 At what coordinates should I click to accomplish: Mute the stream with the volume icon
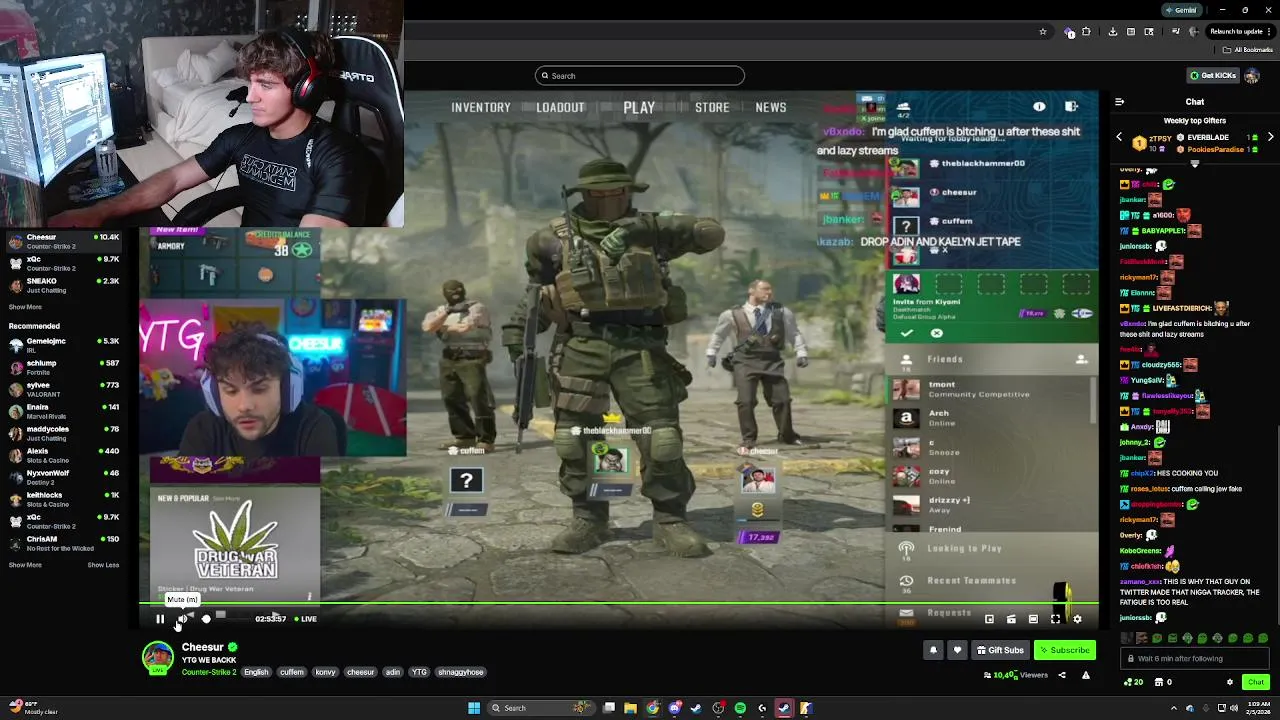click(182, 619)
